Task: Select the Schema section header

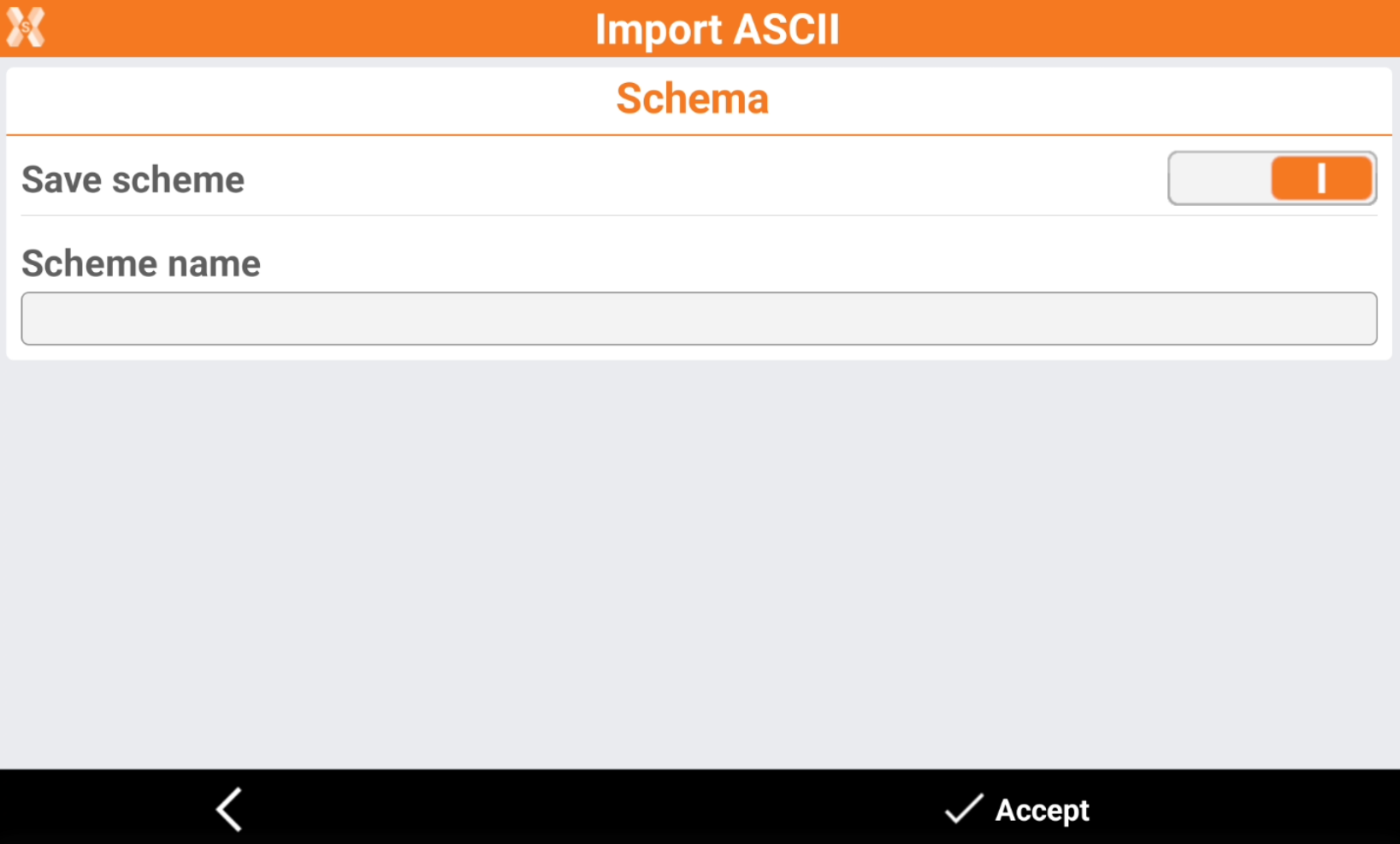Action: click(692, 98)
